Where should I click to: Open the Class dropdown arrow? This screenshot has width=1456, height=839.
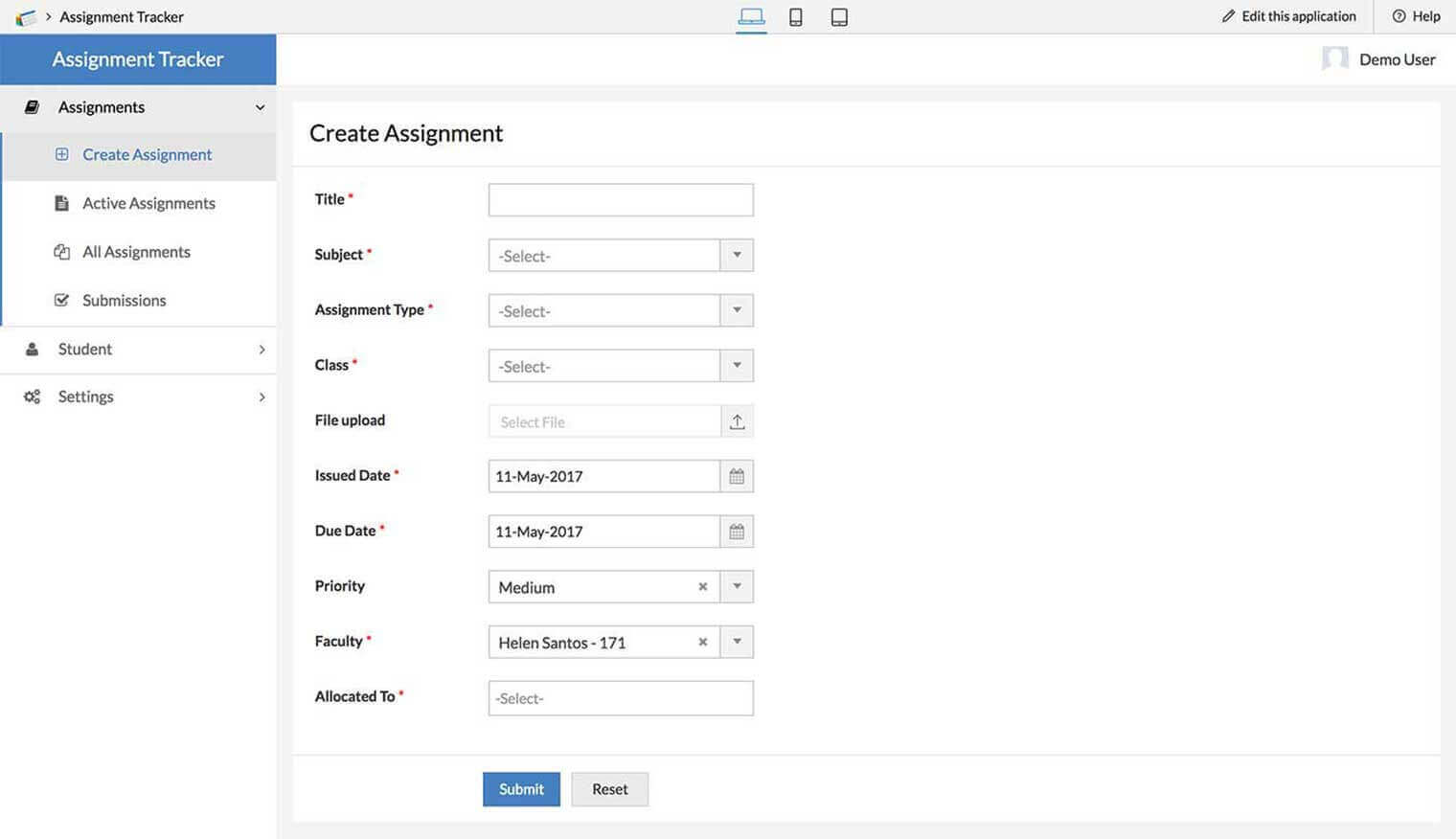coord(737,366)
